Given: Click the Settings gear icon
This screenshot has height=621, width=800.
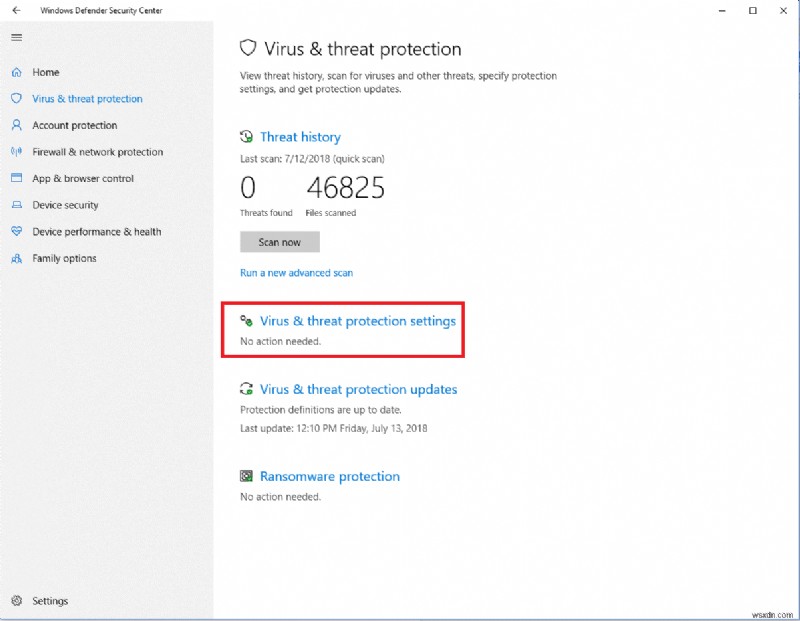Looking at the screenshot, I should [16, 601].
